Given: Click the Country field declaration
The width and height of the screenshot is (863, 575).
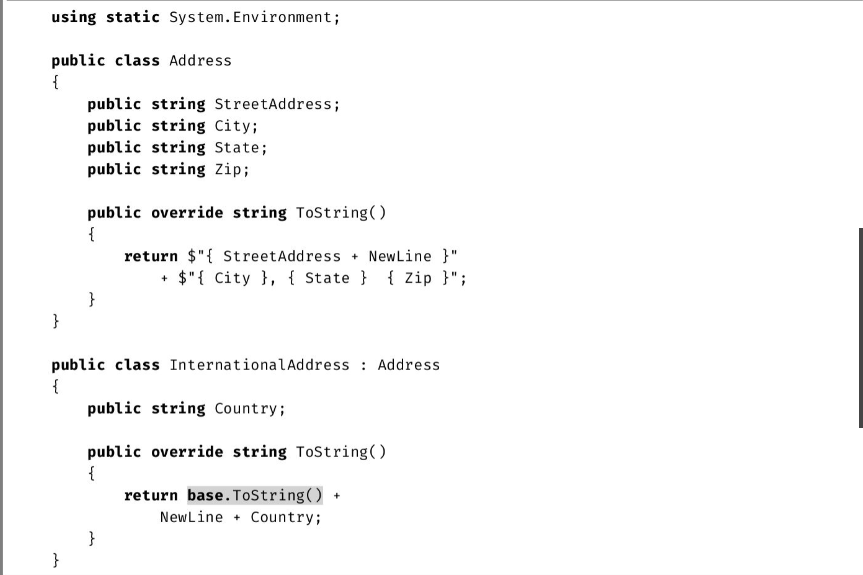Looking at the screenshot, I should (x=186, y=408).
